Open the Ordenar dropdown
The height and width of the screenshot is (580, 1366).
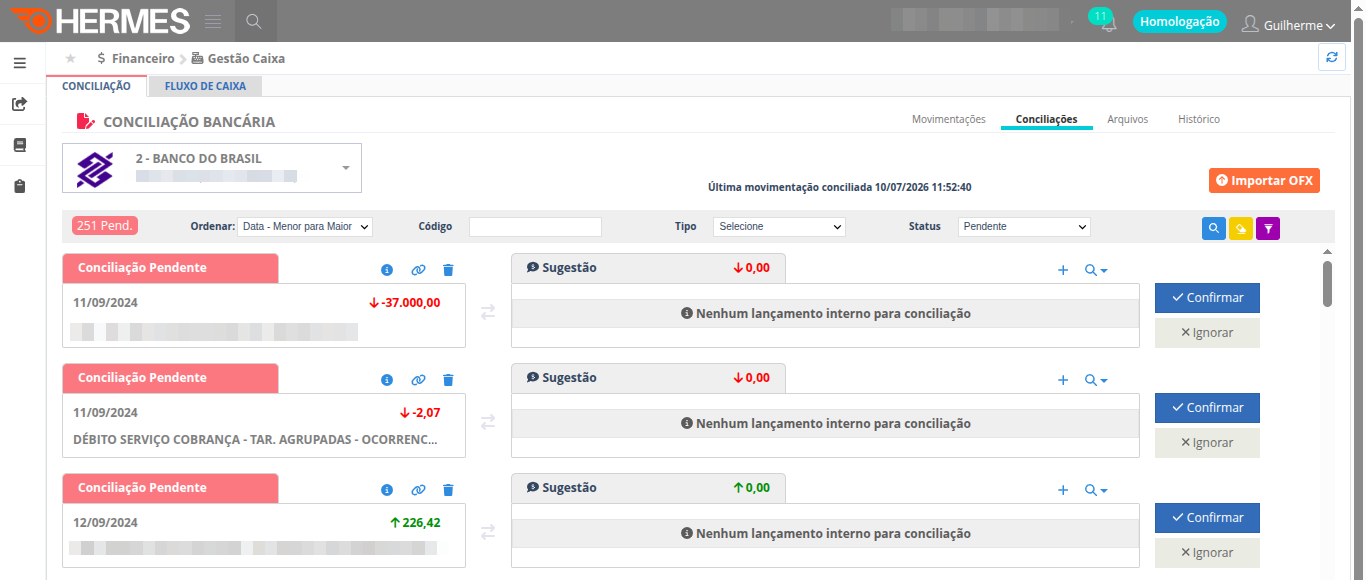[x=305, y=227]
